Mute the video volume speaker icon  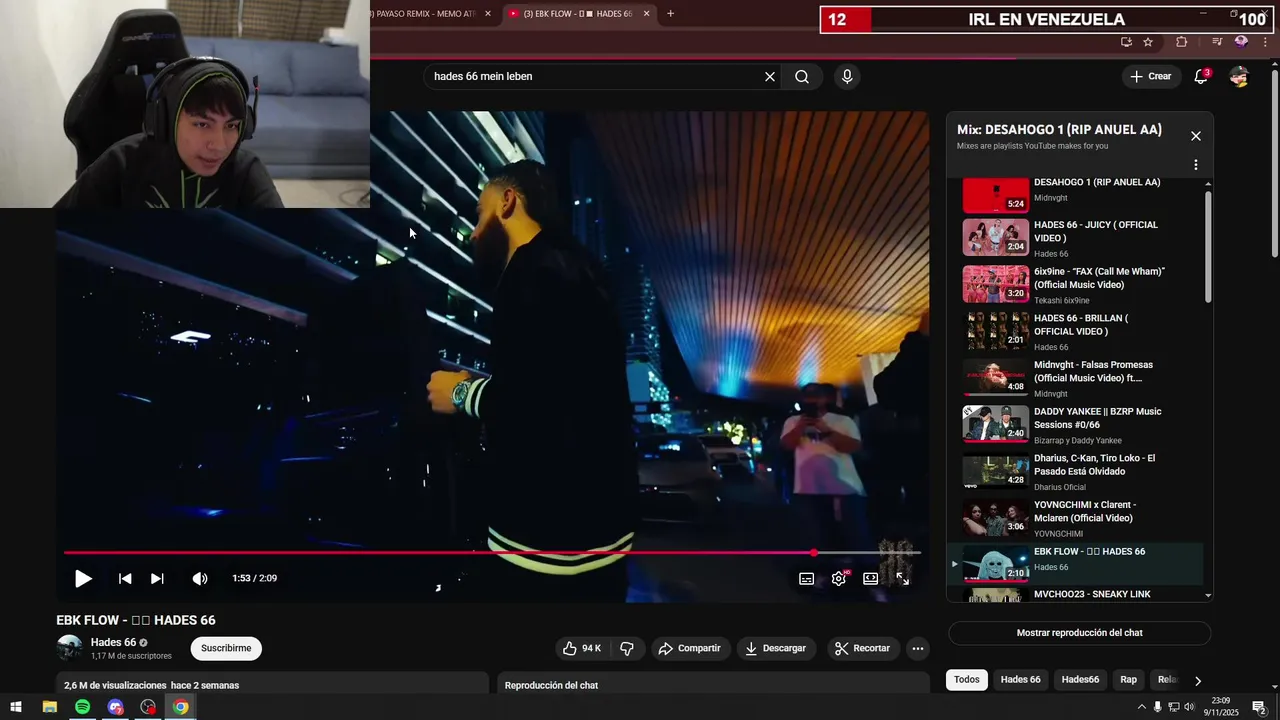coord(200,578)
